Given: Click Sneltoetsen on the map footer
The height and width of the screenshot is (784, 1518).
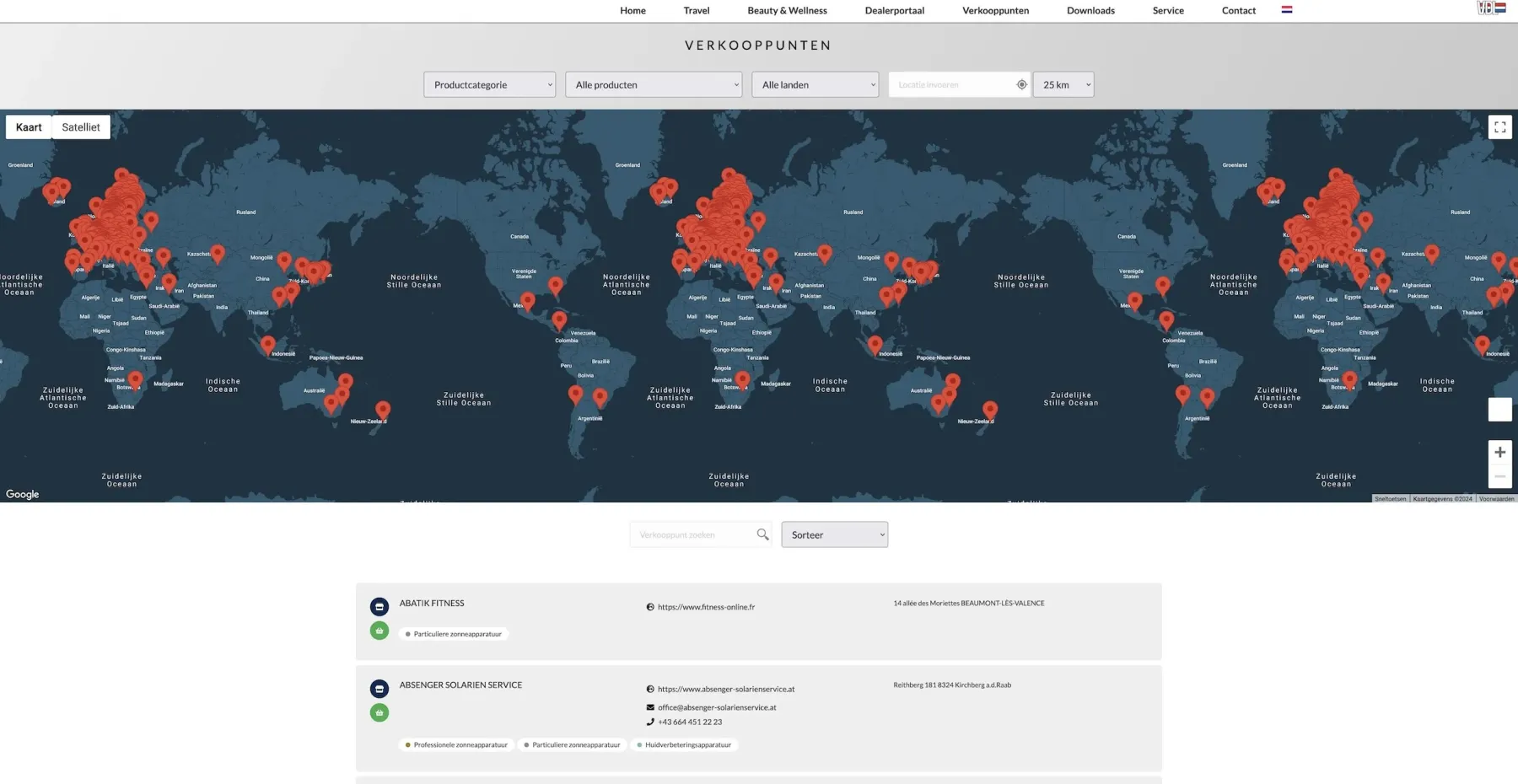Looking at the screenshot, I should [x=1391, y=499].
